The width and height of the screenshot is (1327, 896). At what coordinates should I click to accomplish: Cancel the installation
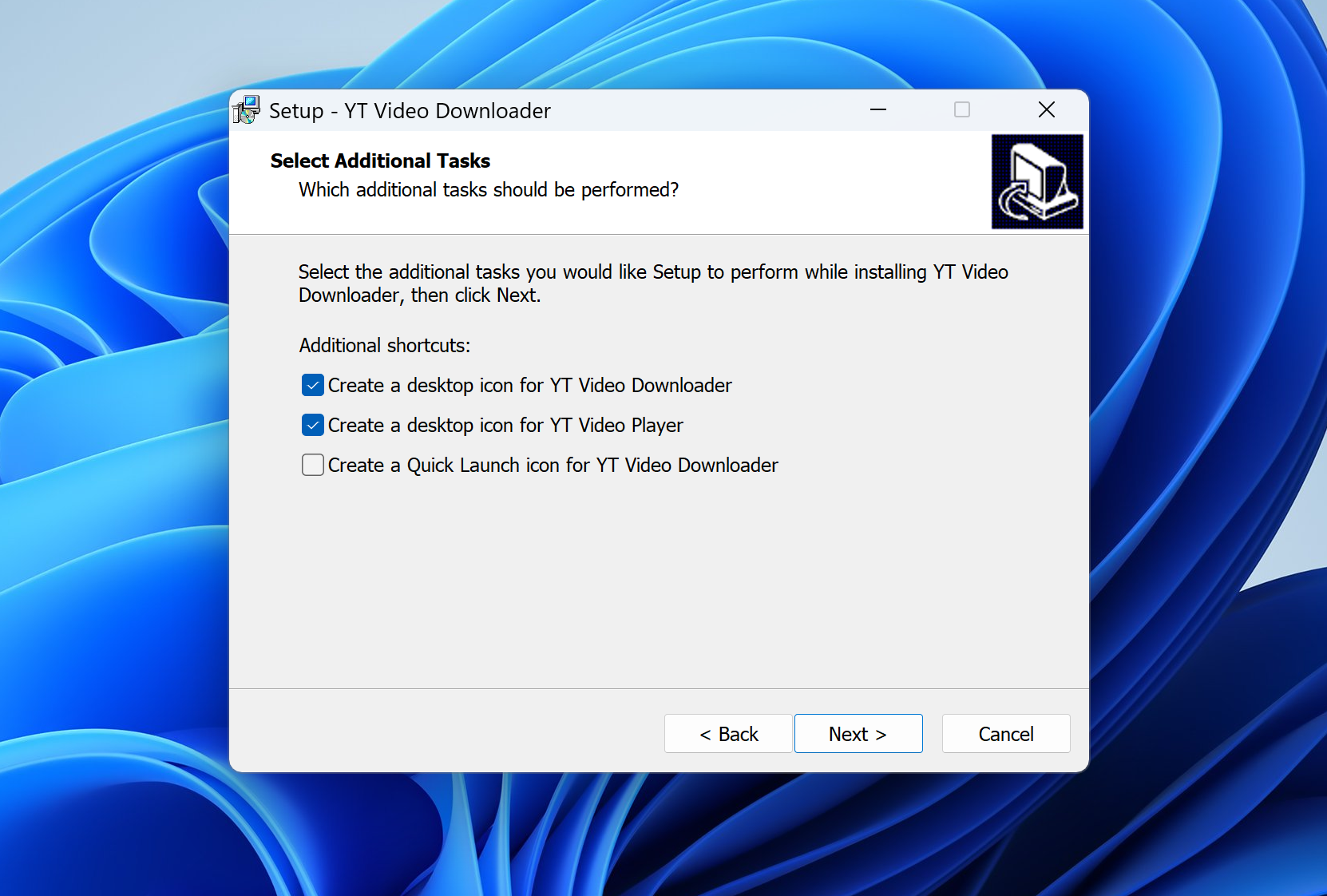pyautogui.click(x=1006, y=734)
